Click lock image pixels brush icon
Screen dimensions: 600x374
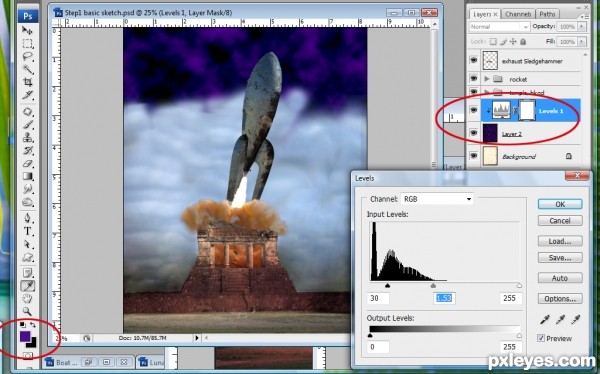tap(504, 41)
